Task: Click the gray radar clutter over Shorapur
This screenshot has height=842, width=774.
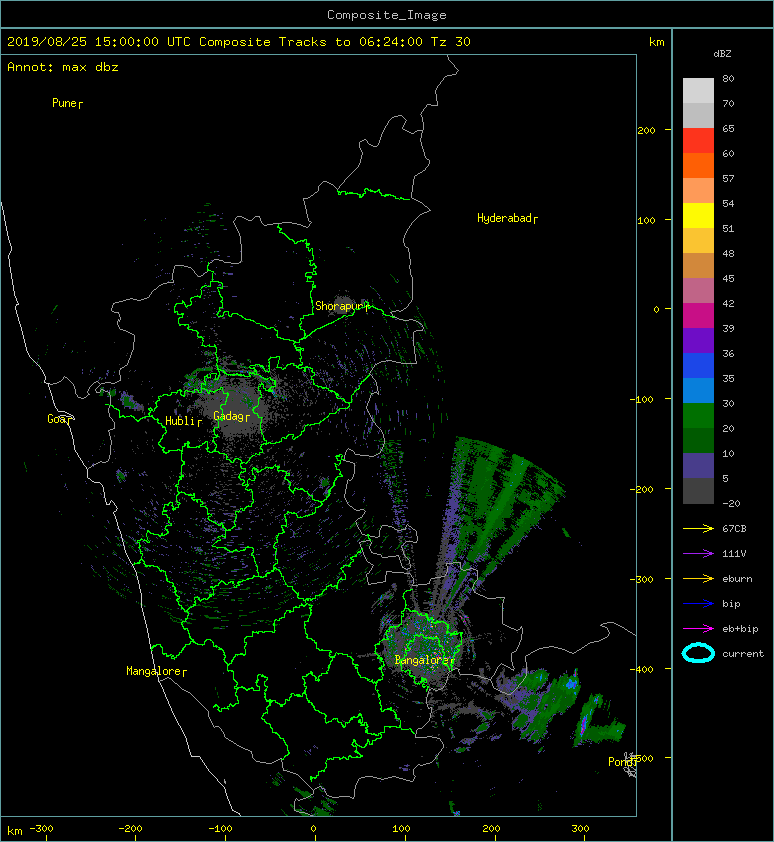Action: click(x=344, y=303)
